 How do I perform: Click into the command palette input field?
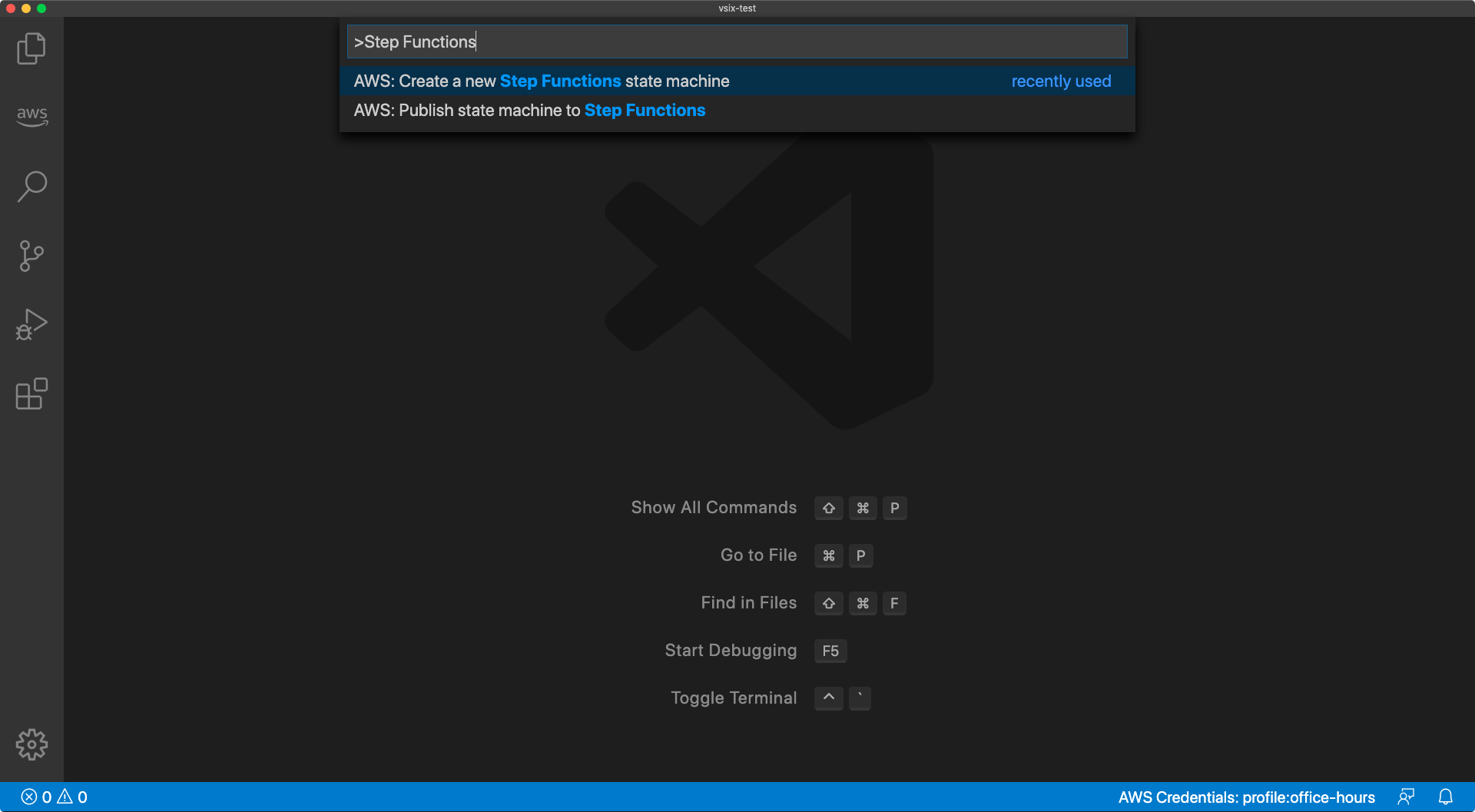pos(737,41)
